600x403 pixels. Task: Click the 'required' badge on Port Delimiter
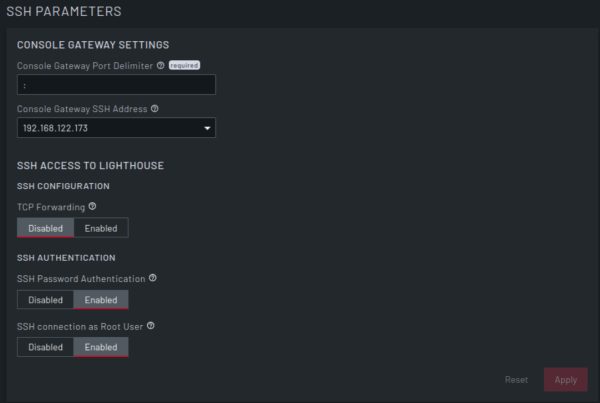tap(184, 65)
